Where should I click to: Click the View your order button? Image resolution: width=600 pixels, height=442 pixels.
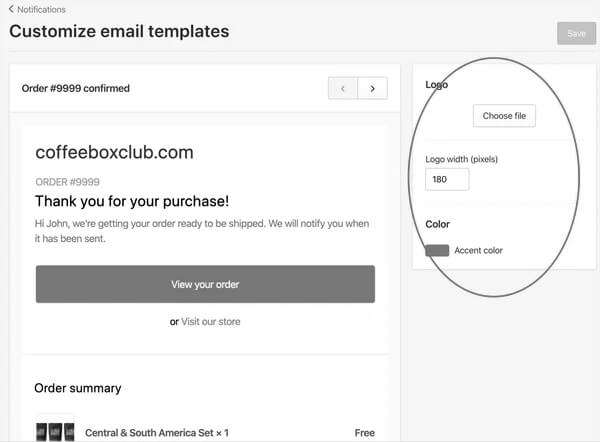[x=205, y=284]
